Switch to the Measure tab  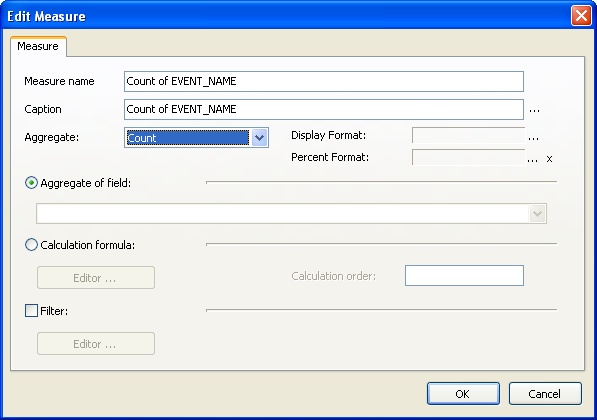tap(38, 46)
